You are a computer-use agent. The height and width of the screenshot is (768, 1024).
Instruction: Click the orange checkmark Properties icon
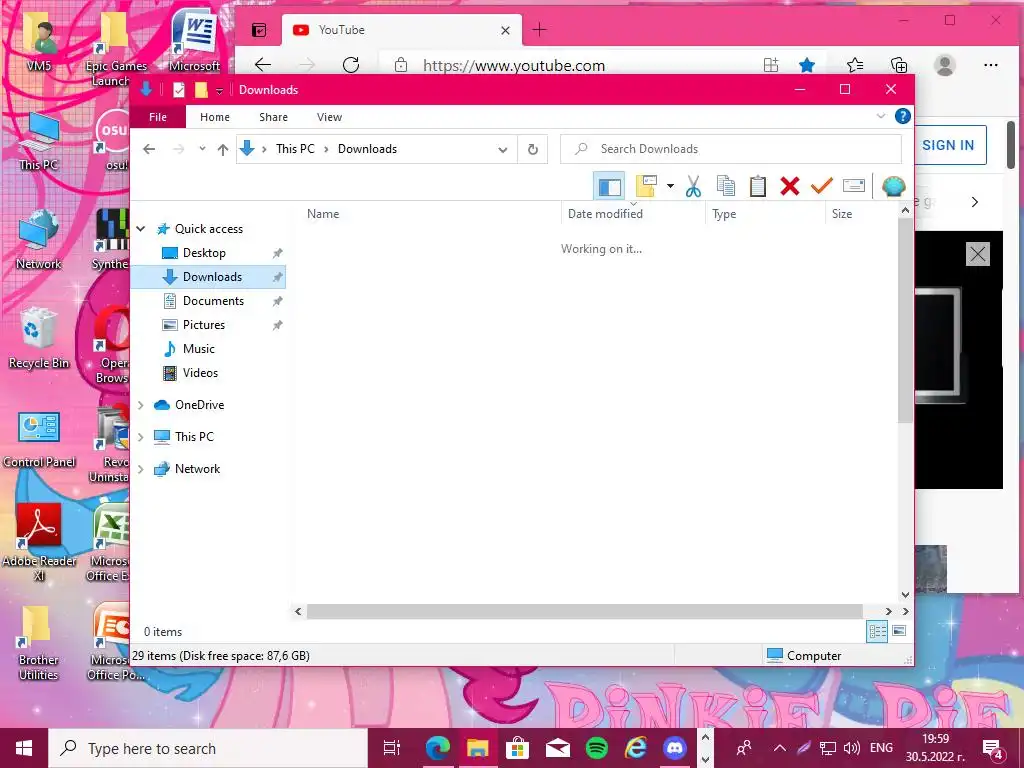(821, 186)
